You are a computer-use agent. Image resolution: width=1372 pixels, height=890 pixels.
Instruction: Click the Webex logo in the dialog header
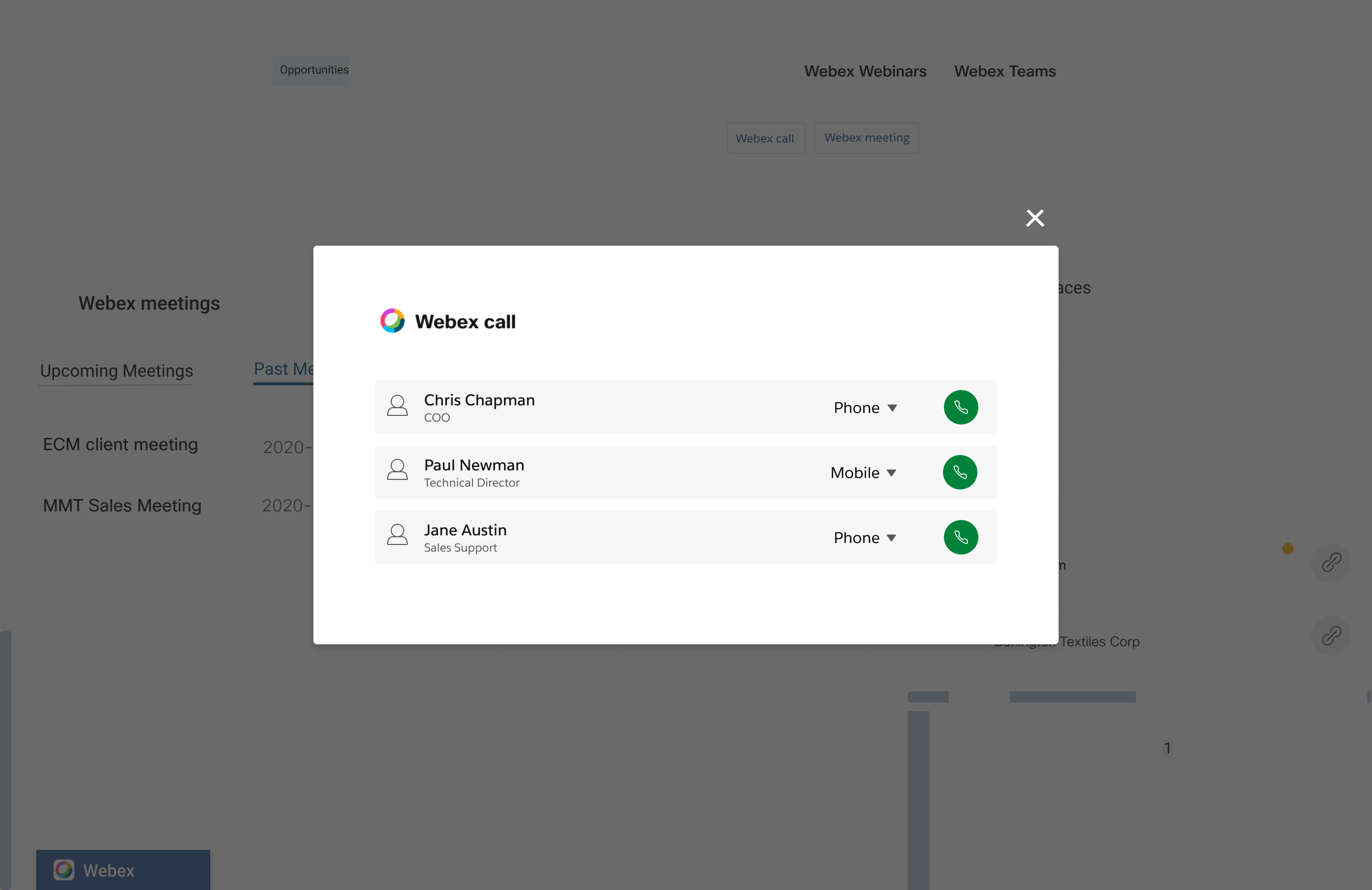[x=393, y=321]
